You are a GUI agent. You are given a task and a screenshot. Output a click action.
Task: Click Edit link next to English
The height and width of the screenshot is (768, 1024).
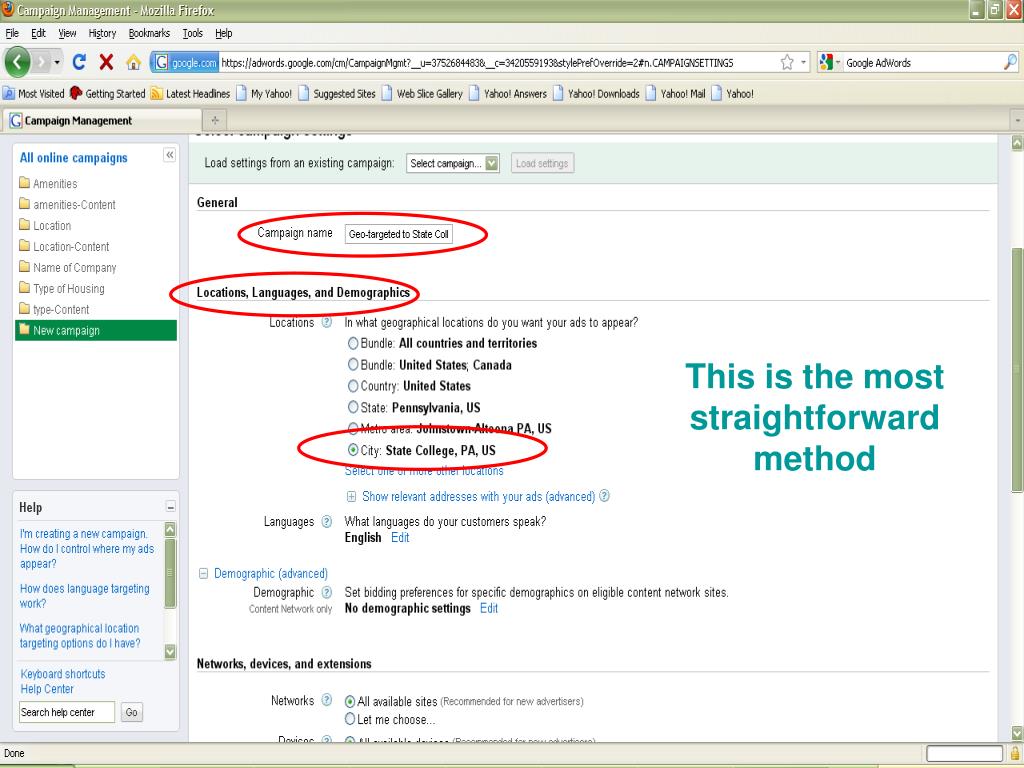pos(400,537)
